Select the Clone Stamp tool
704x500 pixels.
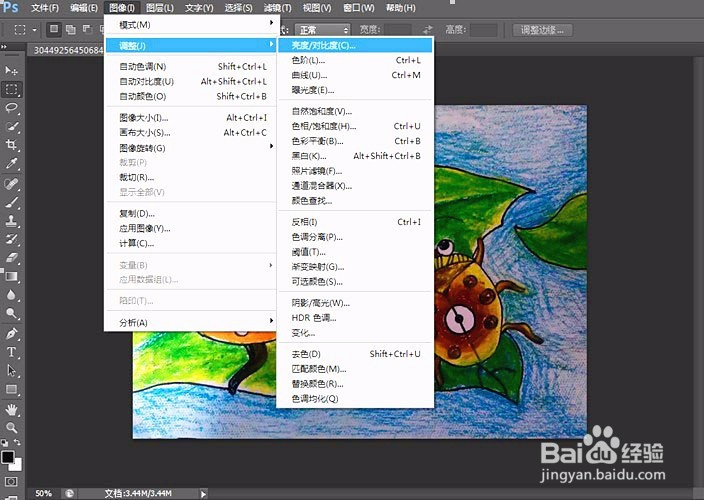click(11, 220)
